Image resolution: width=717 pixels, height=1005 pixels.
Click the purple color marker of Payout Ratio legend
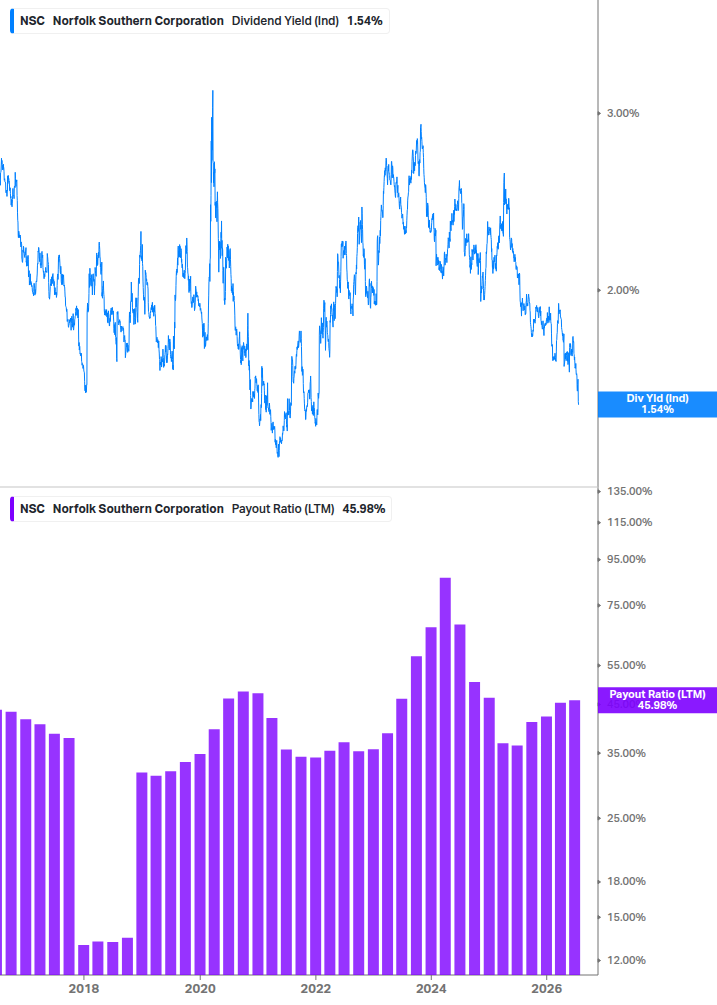pos(12,509)
